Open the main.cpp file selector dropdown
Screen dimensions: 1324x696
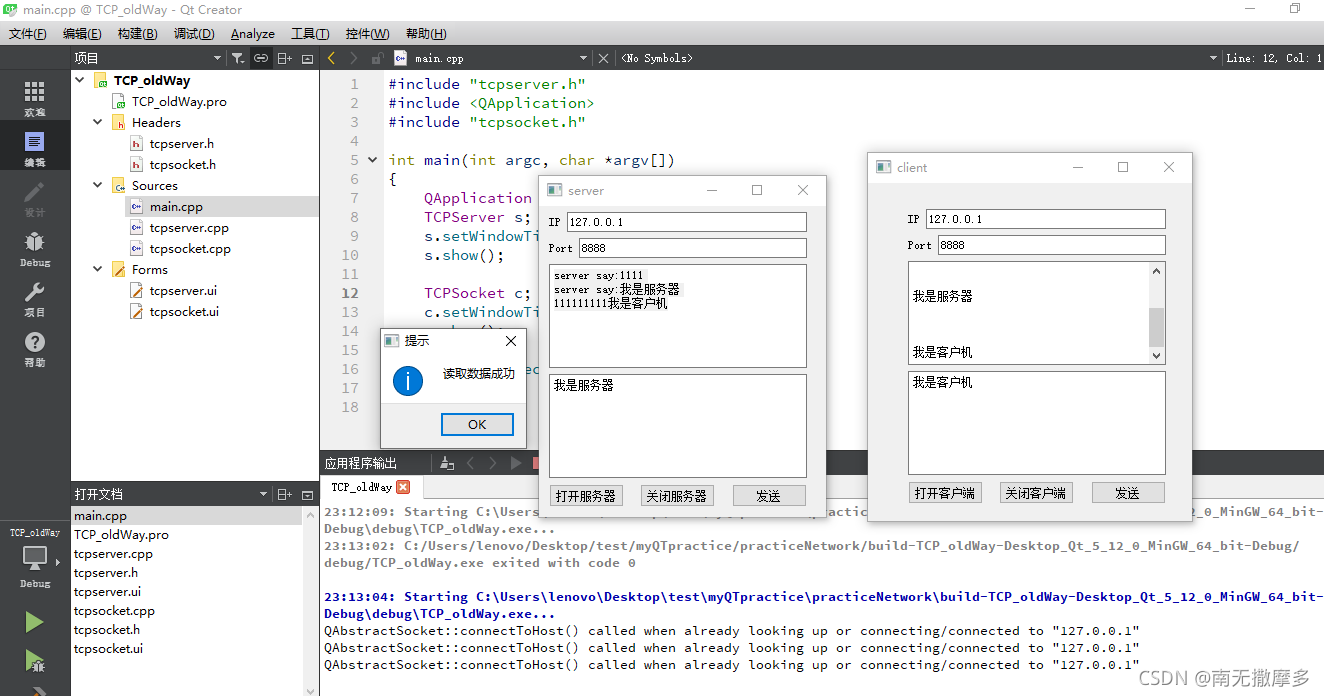pyautogui.click(x=584, y=58)
